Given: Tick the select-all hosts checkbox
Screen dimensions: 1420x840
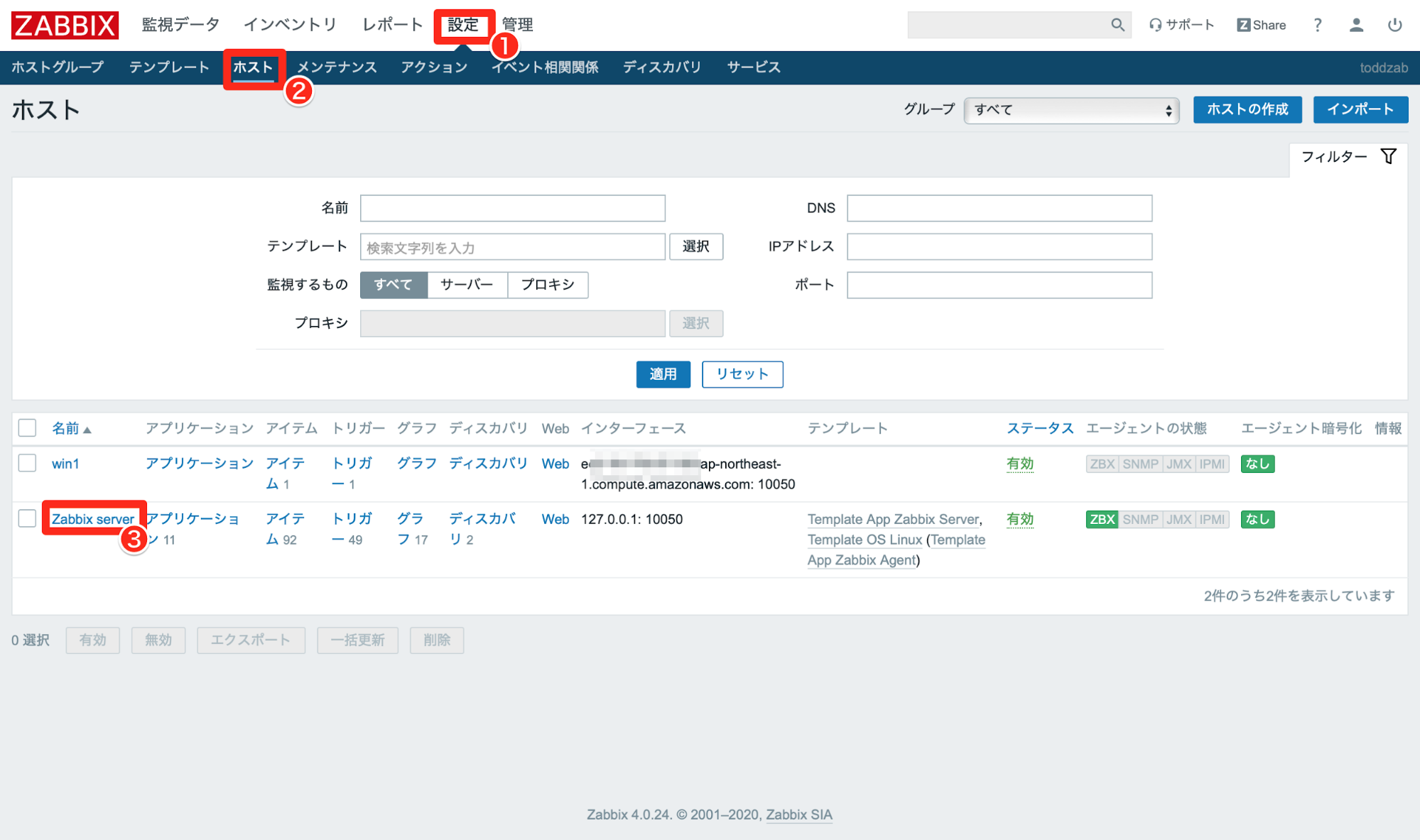Looking at the screenshot, I should pos(27,427).
